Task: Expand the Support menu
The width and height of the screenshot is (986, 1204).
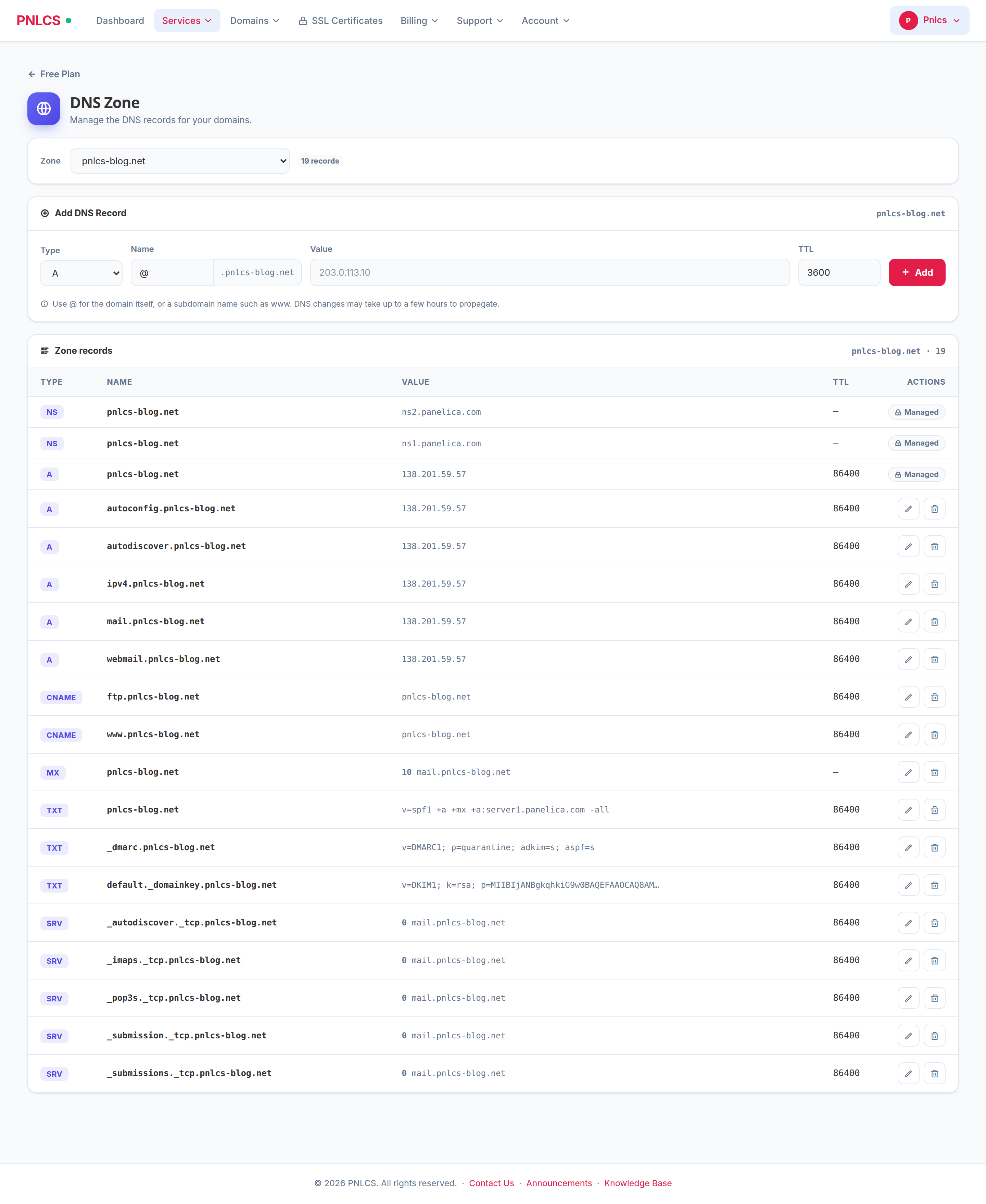Action: (x=480, y=21)
